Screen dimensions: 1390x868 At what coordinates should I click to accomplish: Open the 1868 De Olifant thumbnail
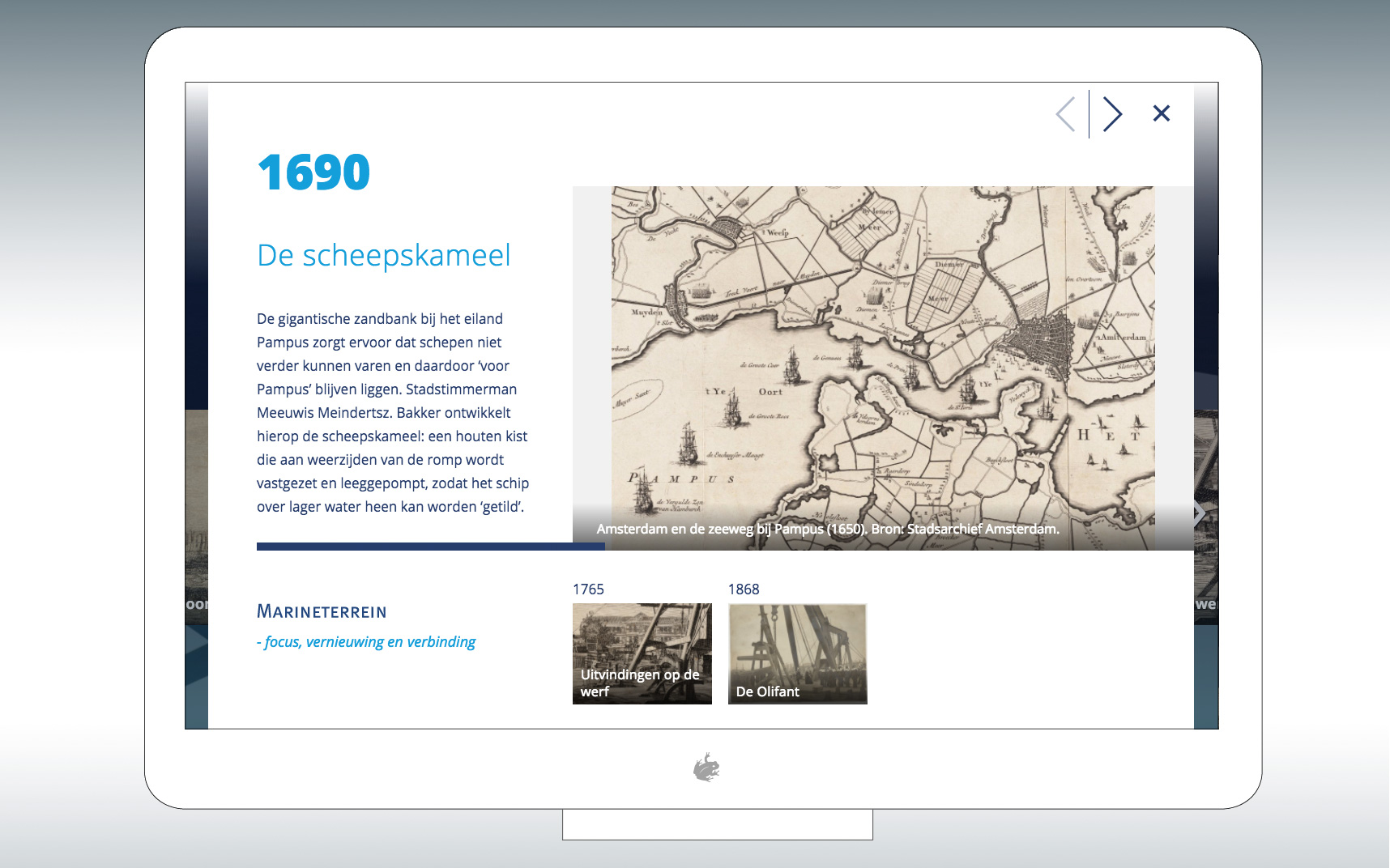click(797, 653)
